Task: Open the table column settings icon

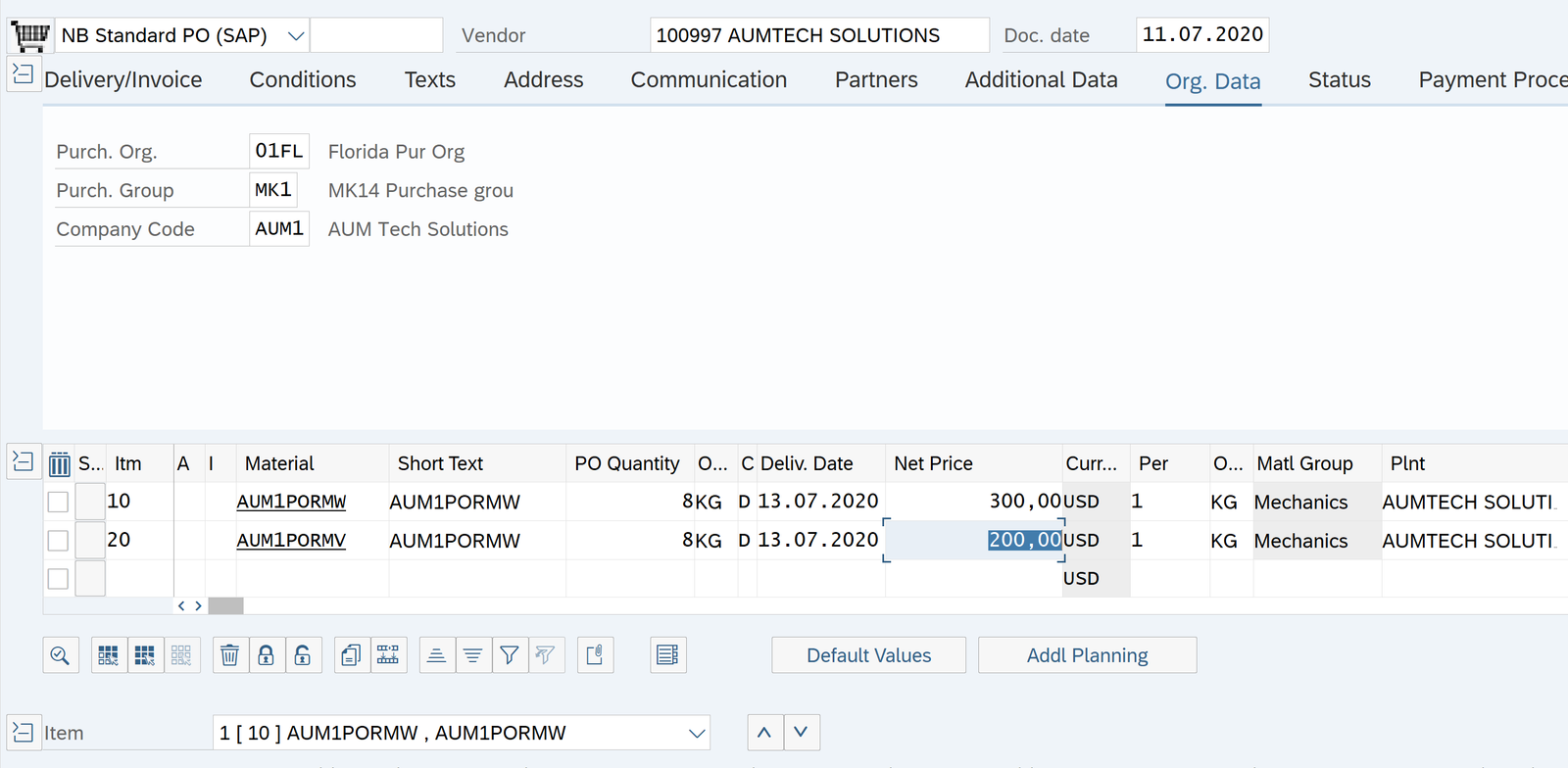Action: 60,464
